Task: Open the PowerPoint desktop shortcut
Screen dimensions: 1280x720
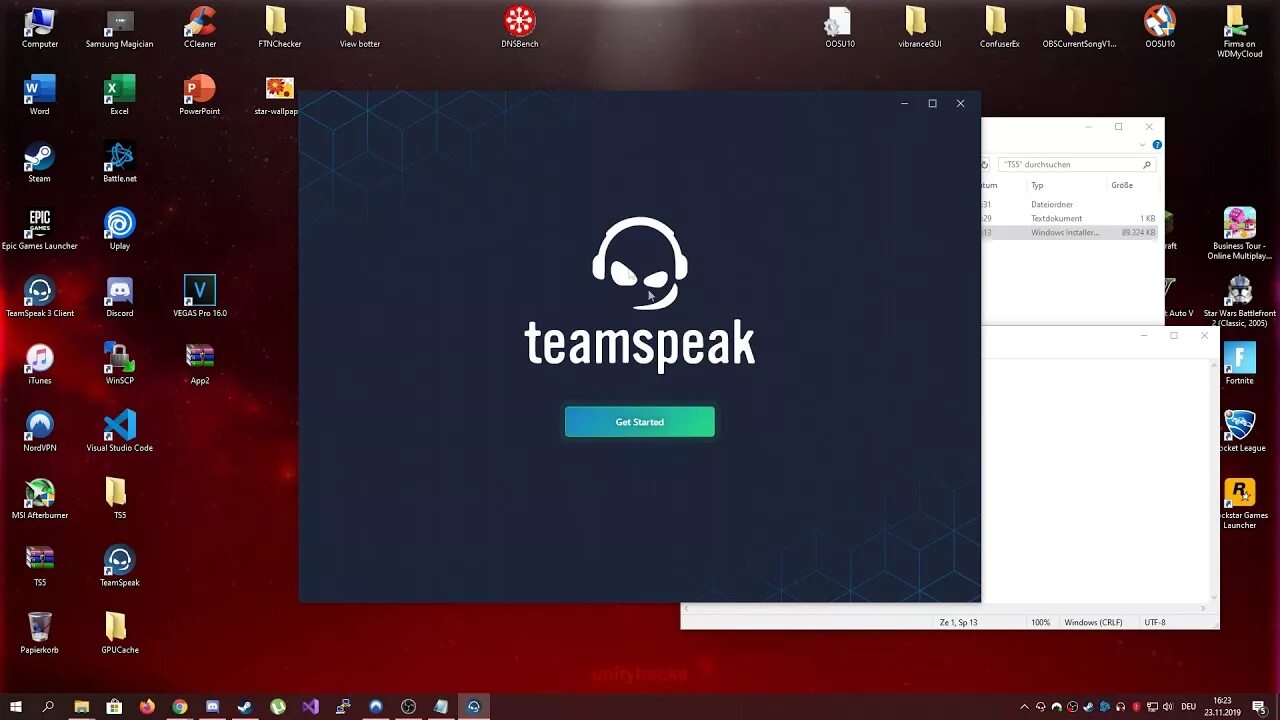Action: (199, 95)
